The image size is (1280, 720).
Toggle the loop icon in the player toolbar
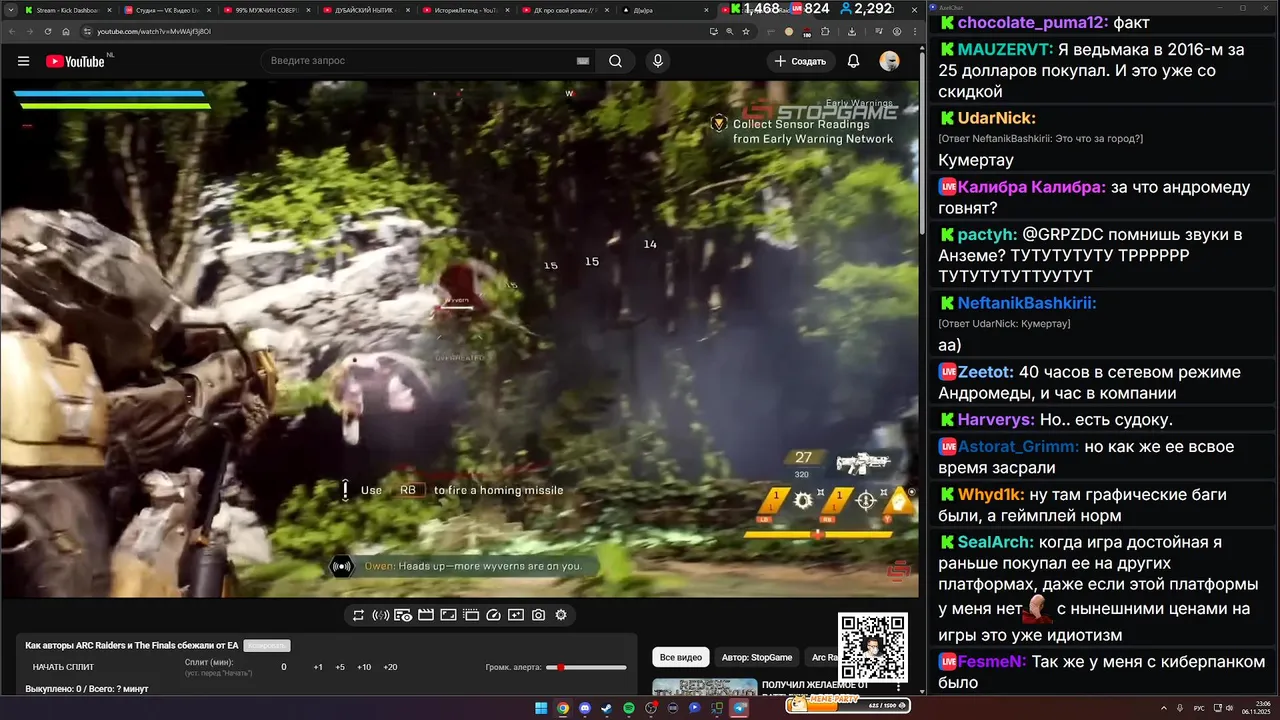[x=358, y=615]
